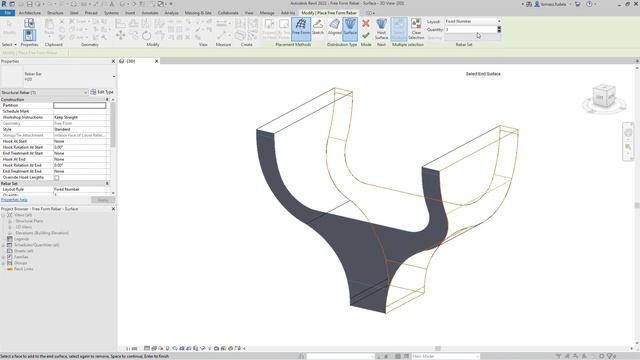This screenshot has height=360, width=640.
Task: Click the Sheets (all) browser item
Action: [24, 251]
